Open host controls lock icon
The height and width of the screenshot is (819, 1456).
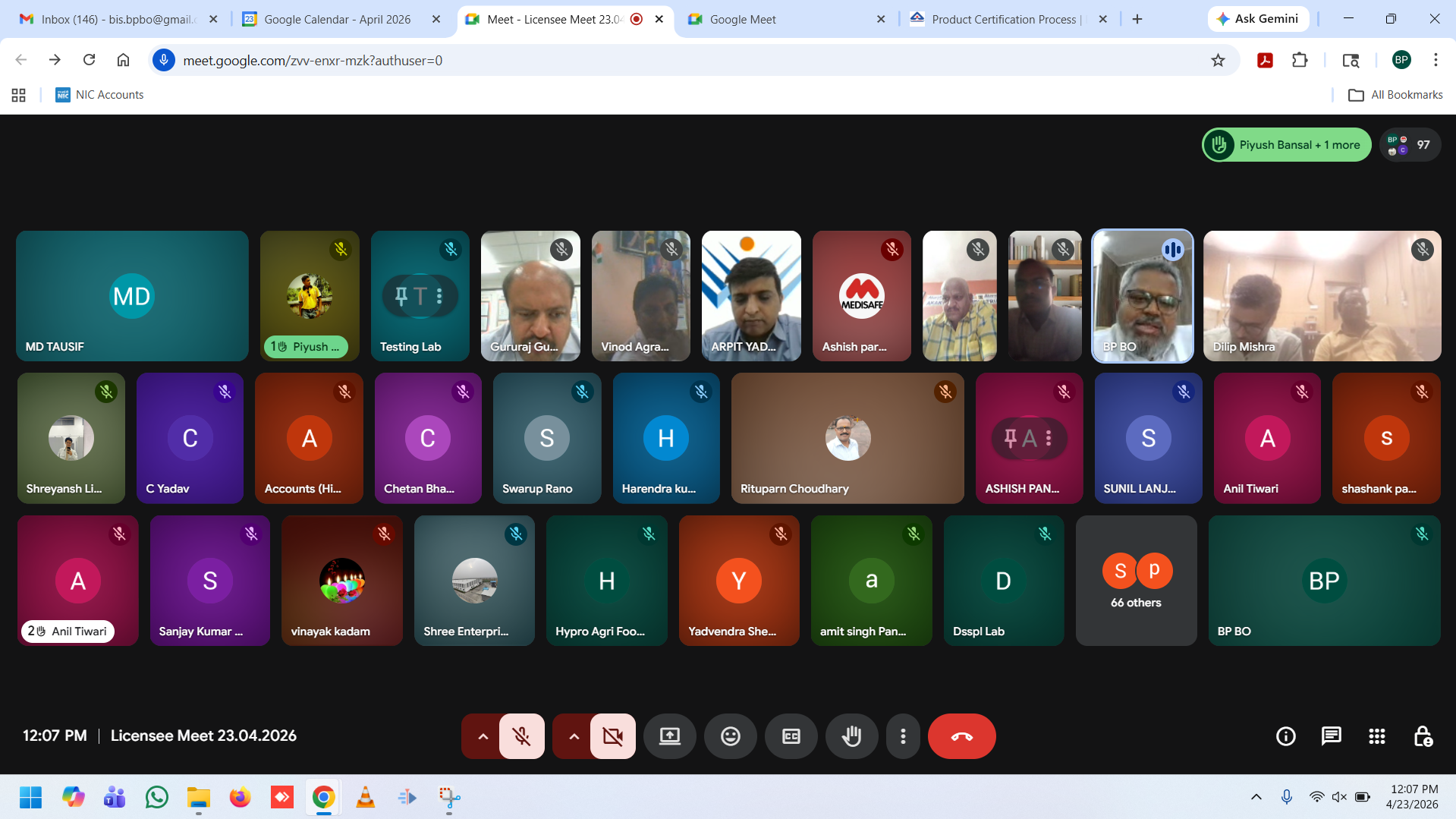[1423, 736]
